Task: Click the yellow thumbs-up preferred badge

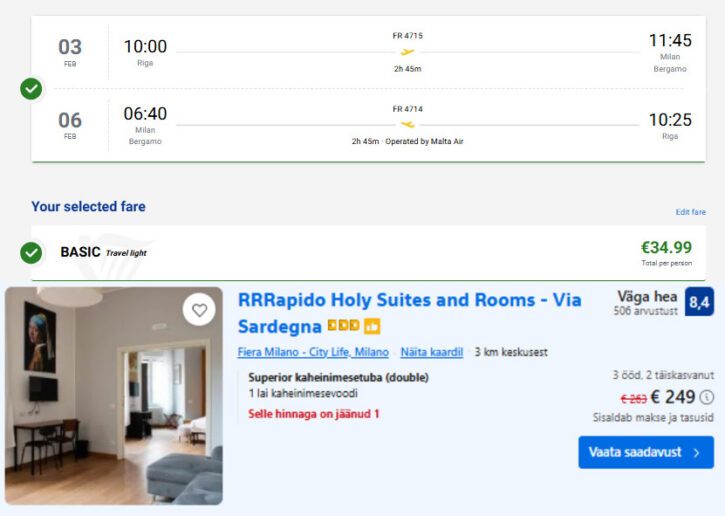Action: pyautogui.click(x=372, y=327)
